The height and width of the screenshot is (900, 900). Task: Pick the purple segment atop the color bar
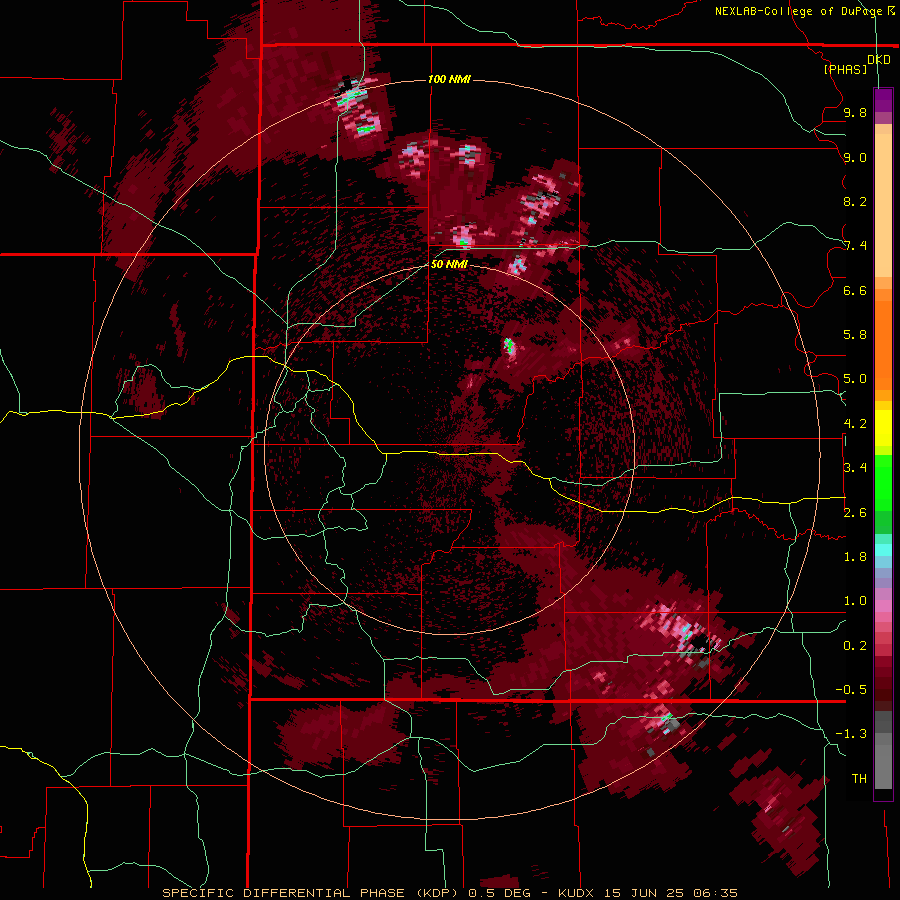tap(883, 100)
